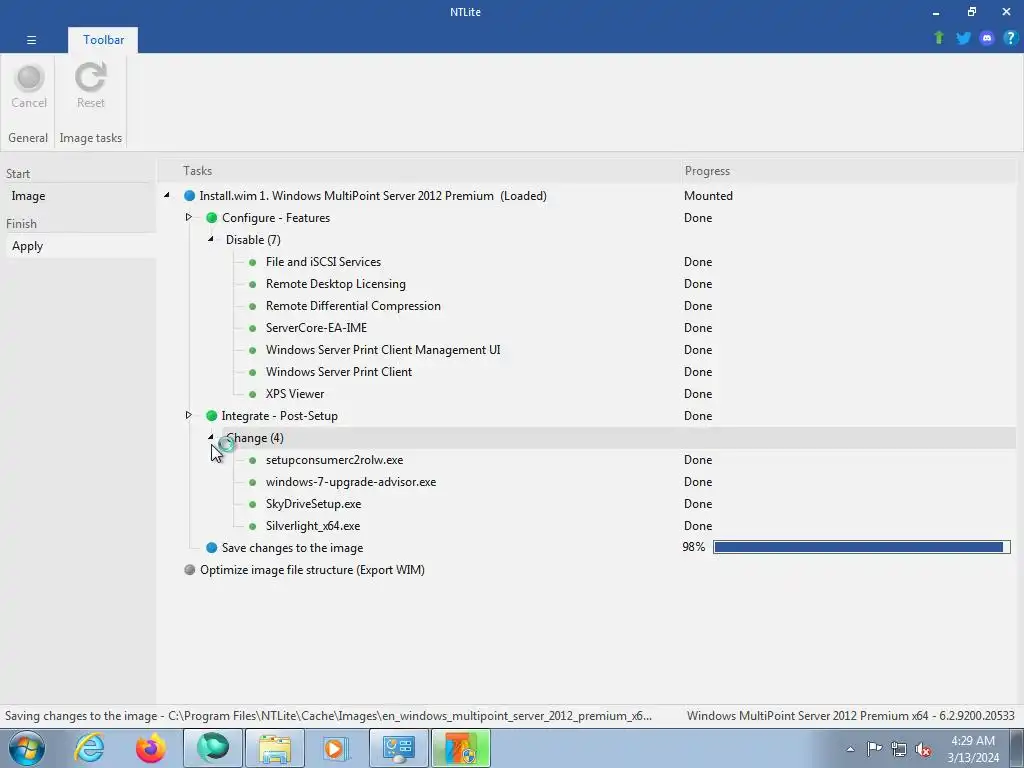
Task: Click the volume muted tray icon
Action: (x=923, y=749)
